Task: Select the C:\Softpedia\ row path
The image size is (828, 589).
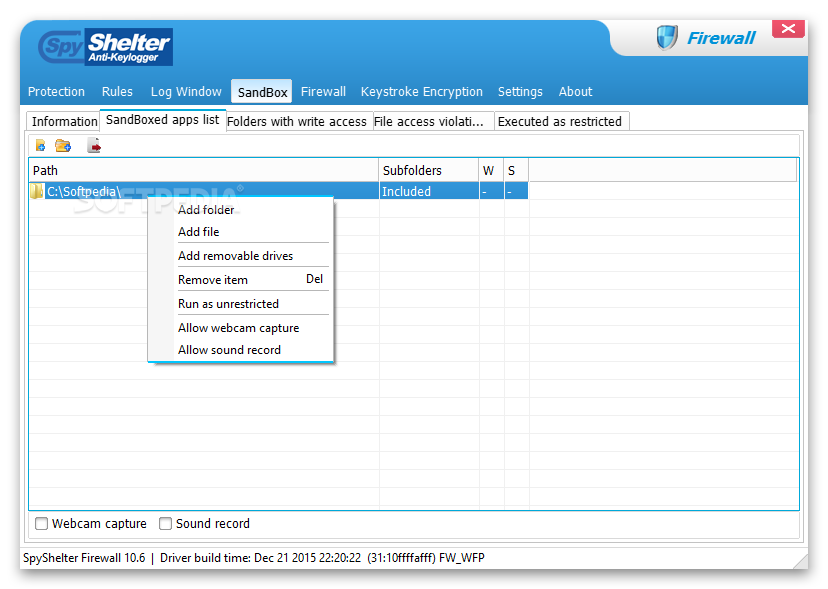Action: 84,191
